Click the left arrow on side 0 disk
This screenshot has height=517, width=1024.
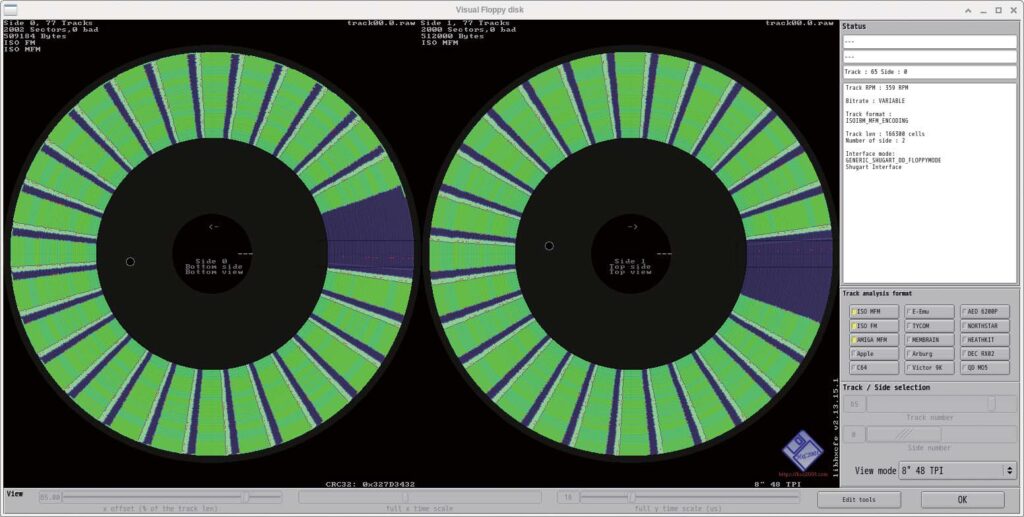pyautogui.click(x=214, y=226)
